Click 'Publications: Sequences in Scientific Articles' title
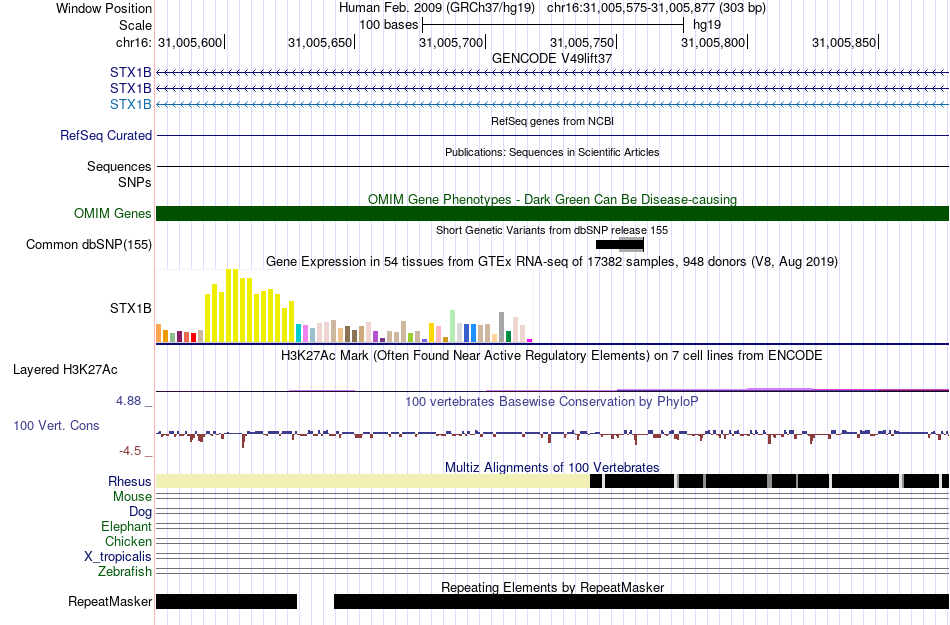 552,152
